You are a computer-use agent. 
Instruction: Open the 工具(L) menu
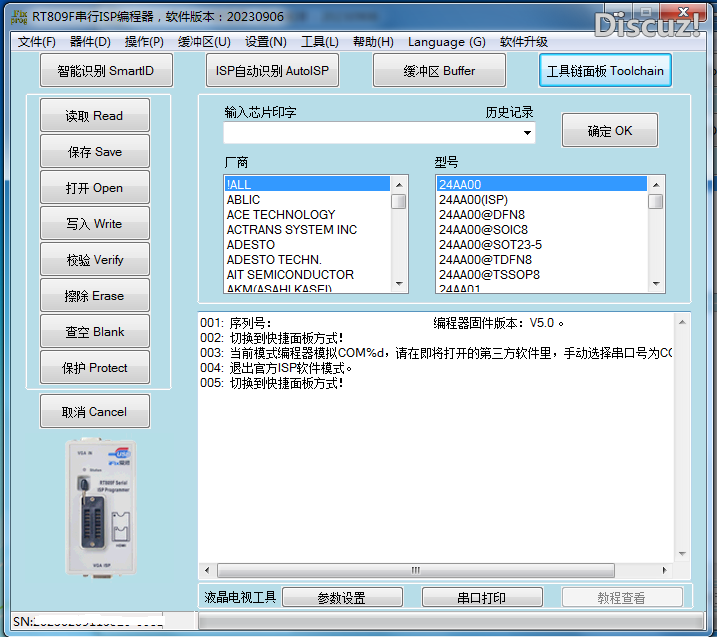[x=320, y=42]
